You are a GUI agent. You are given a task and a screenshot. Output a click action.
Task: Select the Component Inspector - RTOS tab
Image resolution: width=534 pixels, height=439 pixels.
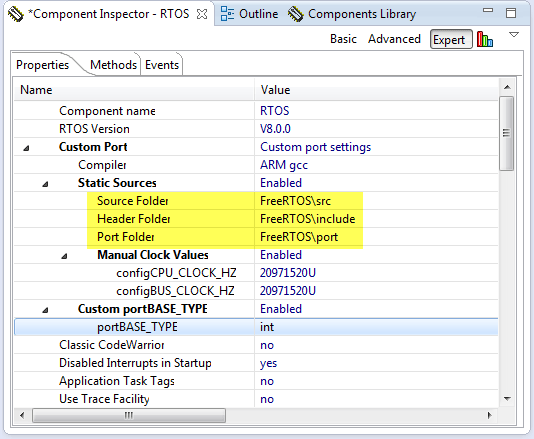pyautogui.click(x=108, y=14)
